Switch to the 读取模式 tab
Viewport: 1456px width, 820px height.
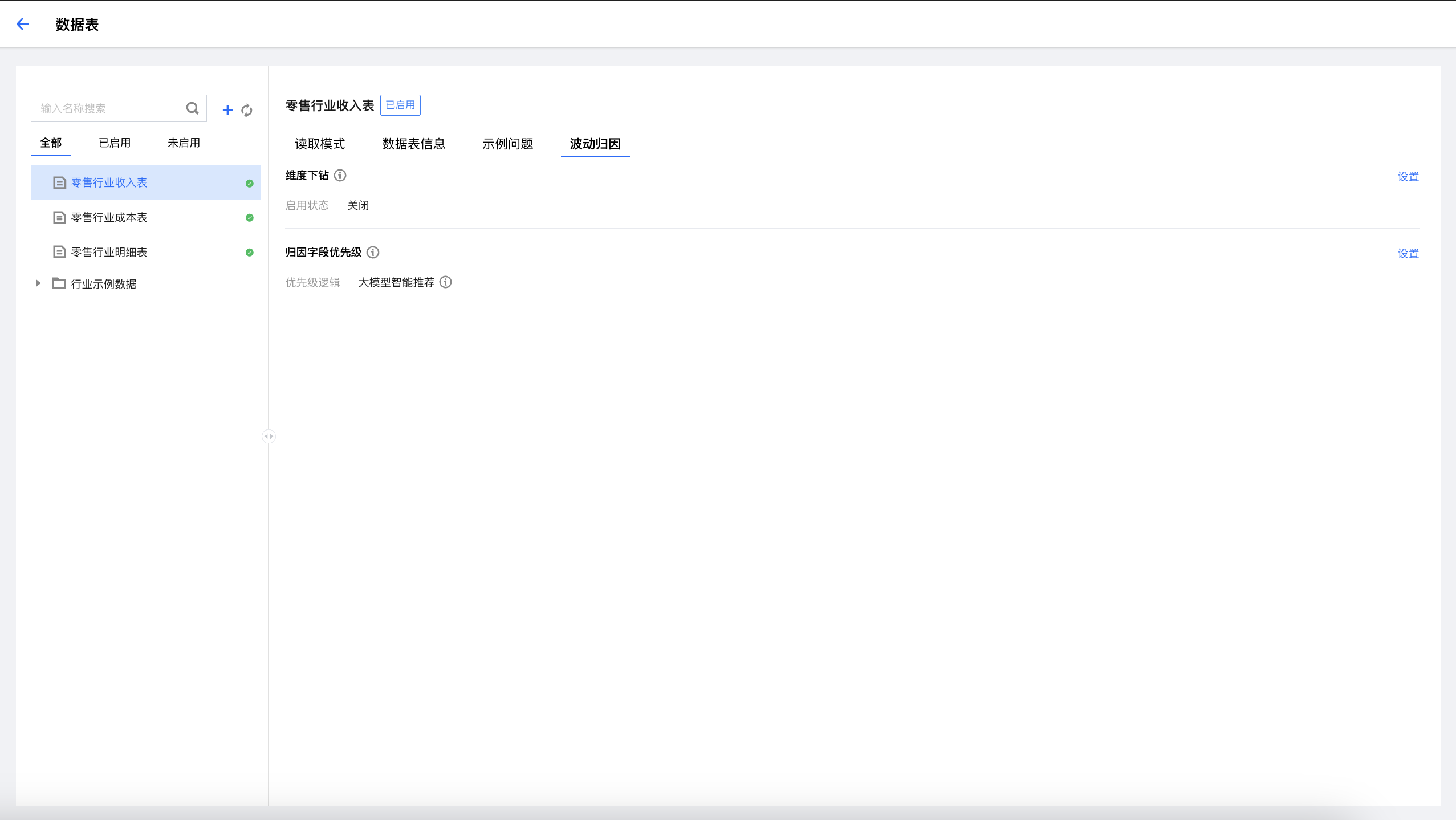[x=320, y=144]
